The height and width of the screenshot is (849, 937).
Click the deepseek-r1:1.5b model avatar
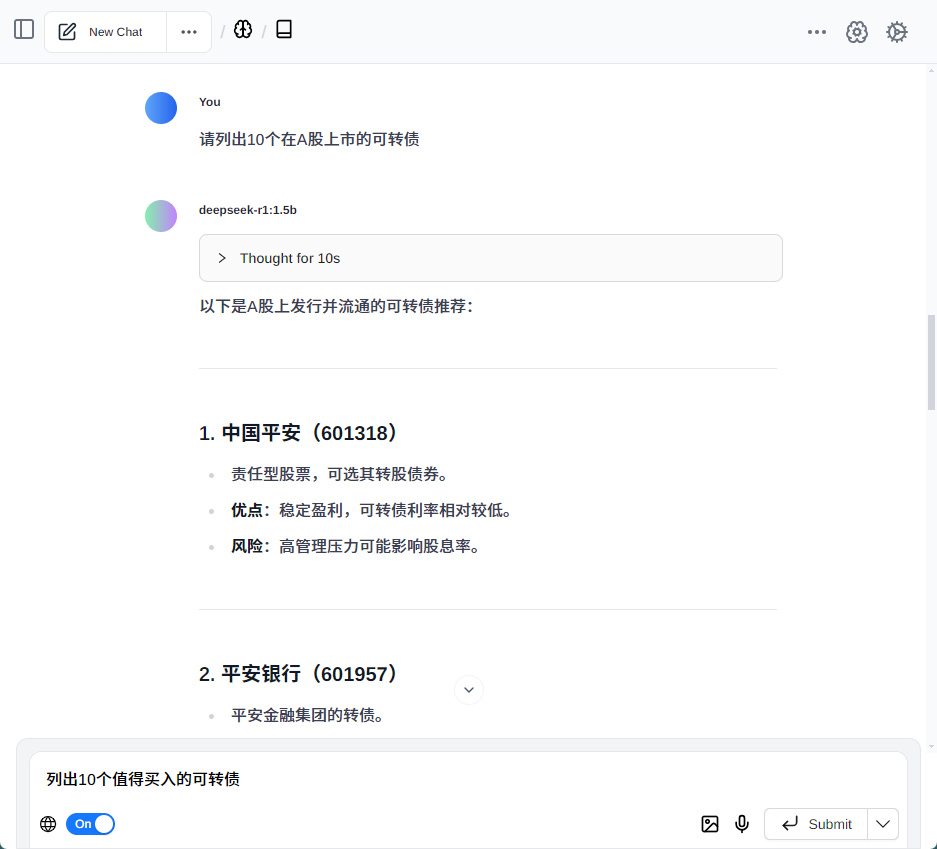pyautogui.click(x=161, y=216)
